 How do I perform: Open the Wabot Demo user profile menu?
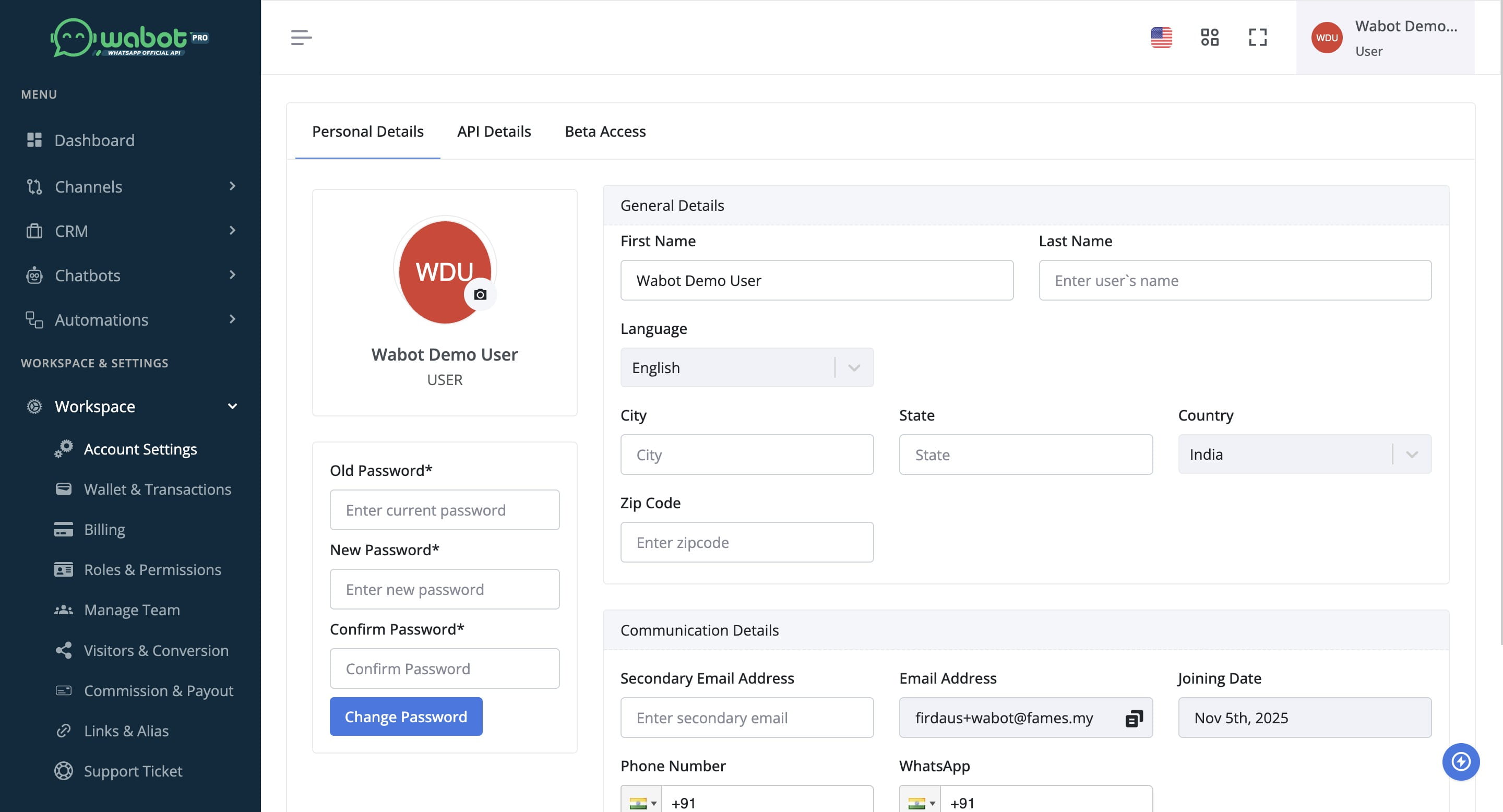[1385, 38]
